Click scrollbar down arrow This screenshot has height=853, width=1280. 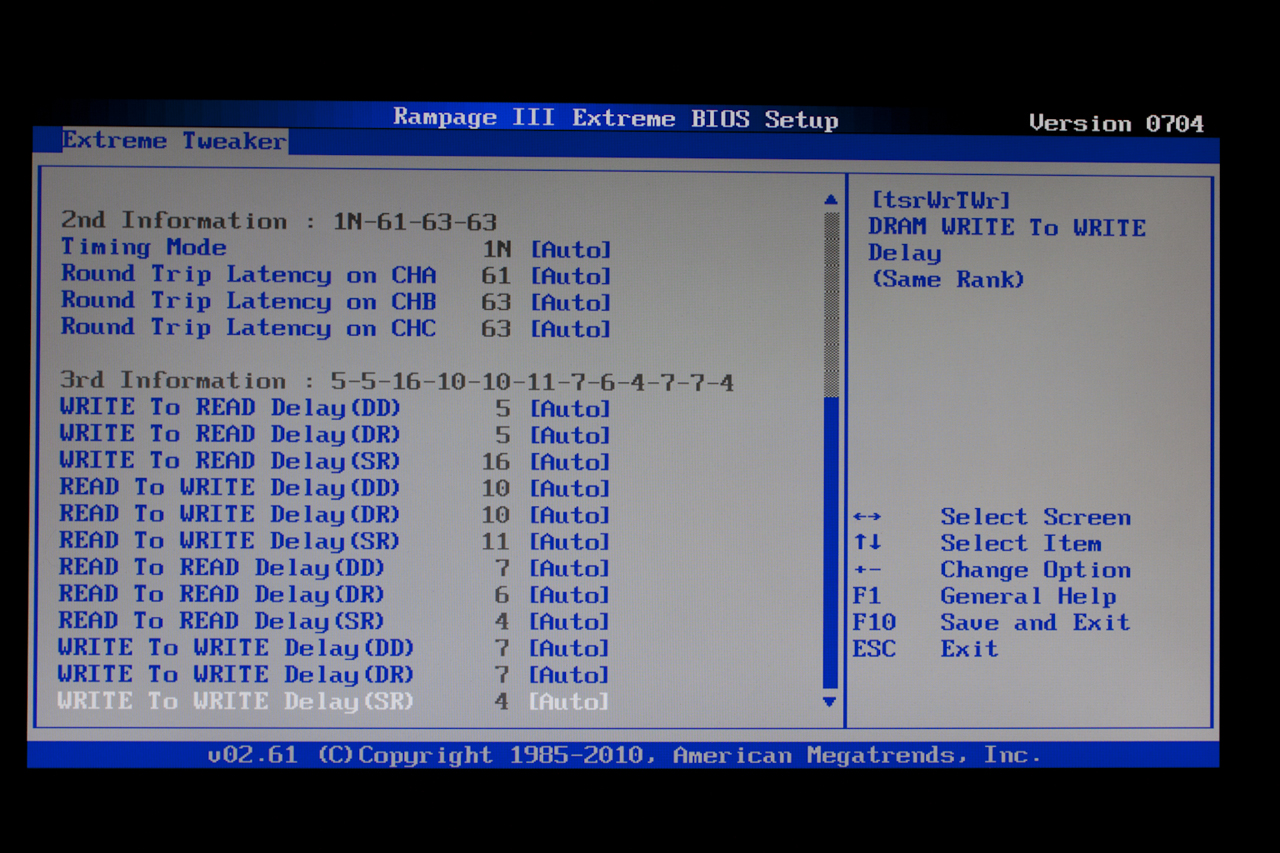(x=829, y=702)
